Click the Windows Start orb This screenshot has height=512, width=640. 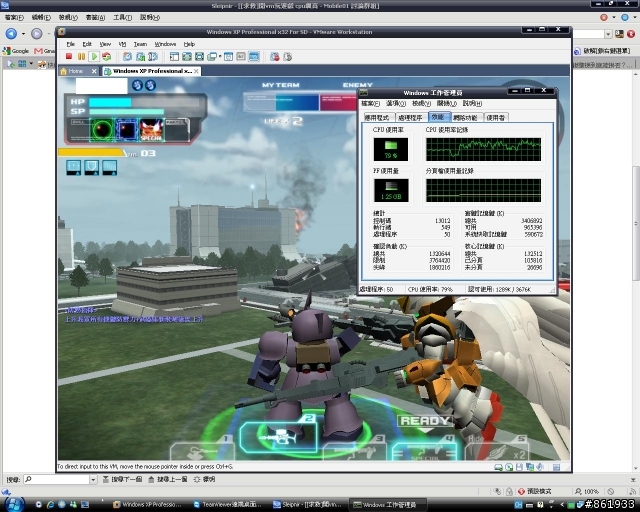[x=13, y=504]
